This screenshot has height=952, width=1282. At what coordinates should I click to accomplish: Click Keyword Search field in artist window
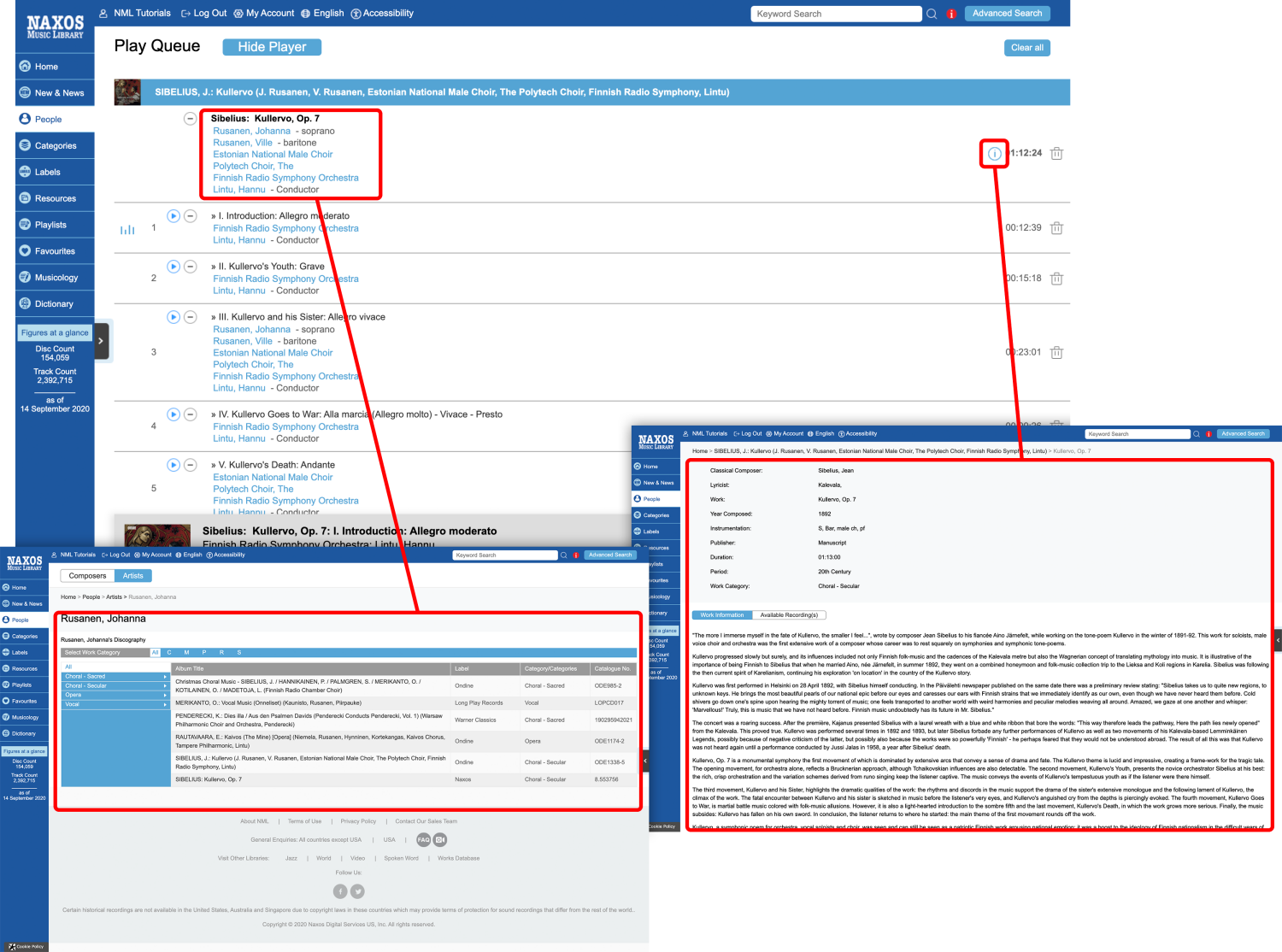505,555
